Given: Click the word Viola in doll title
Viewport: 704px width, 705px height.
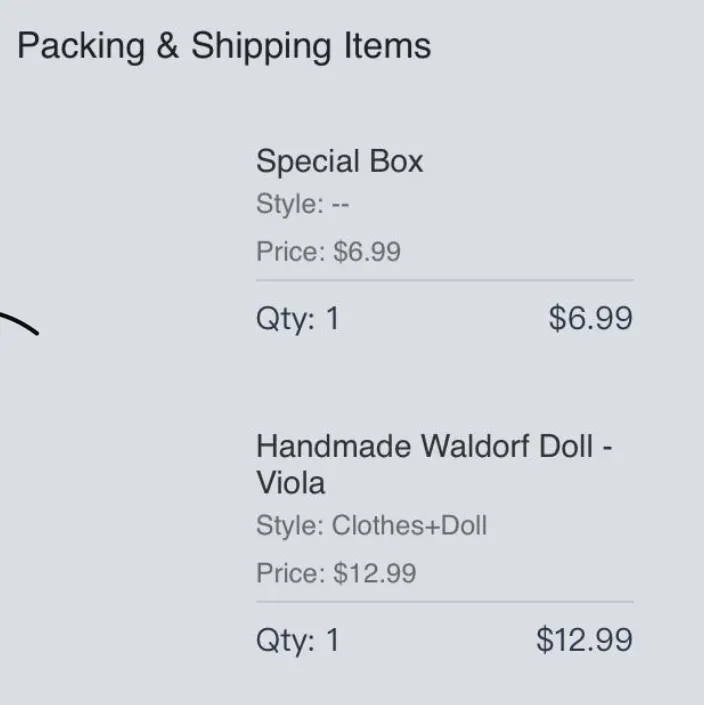Looking at the screenshot, I should 290,483.
